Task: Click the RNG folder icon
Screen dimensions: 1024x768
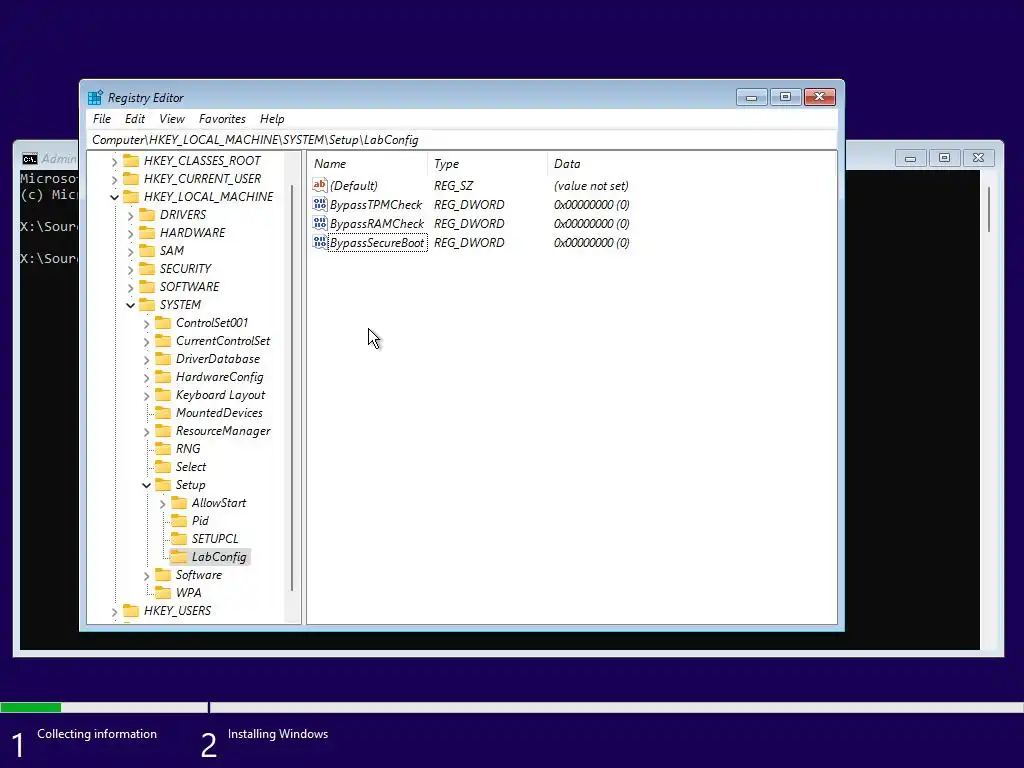Action: (x=163, y=449)
